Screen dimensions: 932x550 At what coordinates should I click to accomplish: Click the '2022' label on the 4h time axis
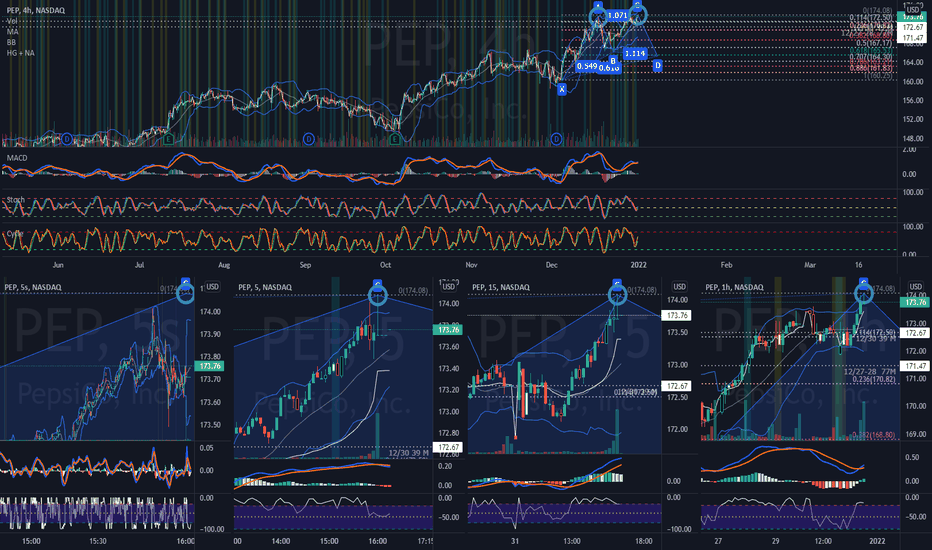point(638,265)
